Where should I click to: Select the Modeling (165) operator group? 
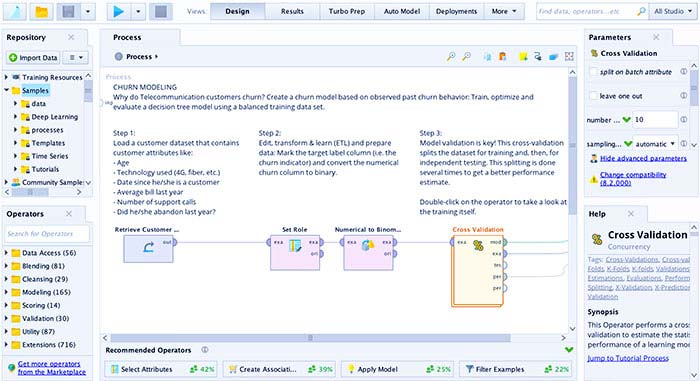[46, 292]
